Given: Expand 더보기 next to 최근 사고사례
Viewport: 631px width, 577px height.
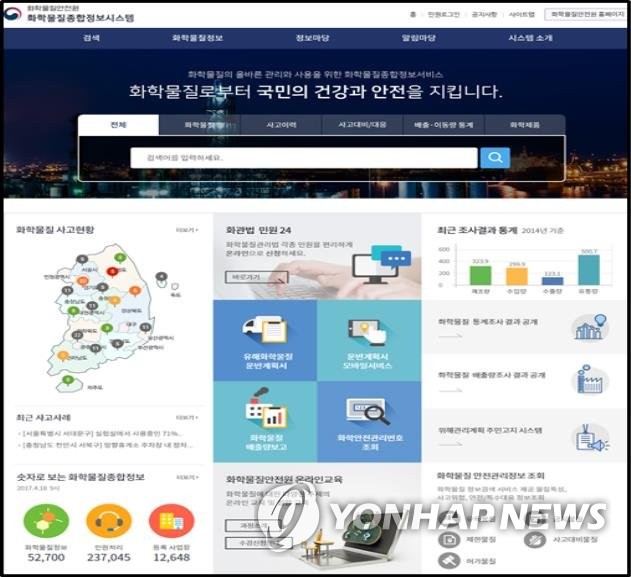Looking at the screenshot, I should [x=186, y=417].
